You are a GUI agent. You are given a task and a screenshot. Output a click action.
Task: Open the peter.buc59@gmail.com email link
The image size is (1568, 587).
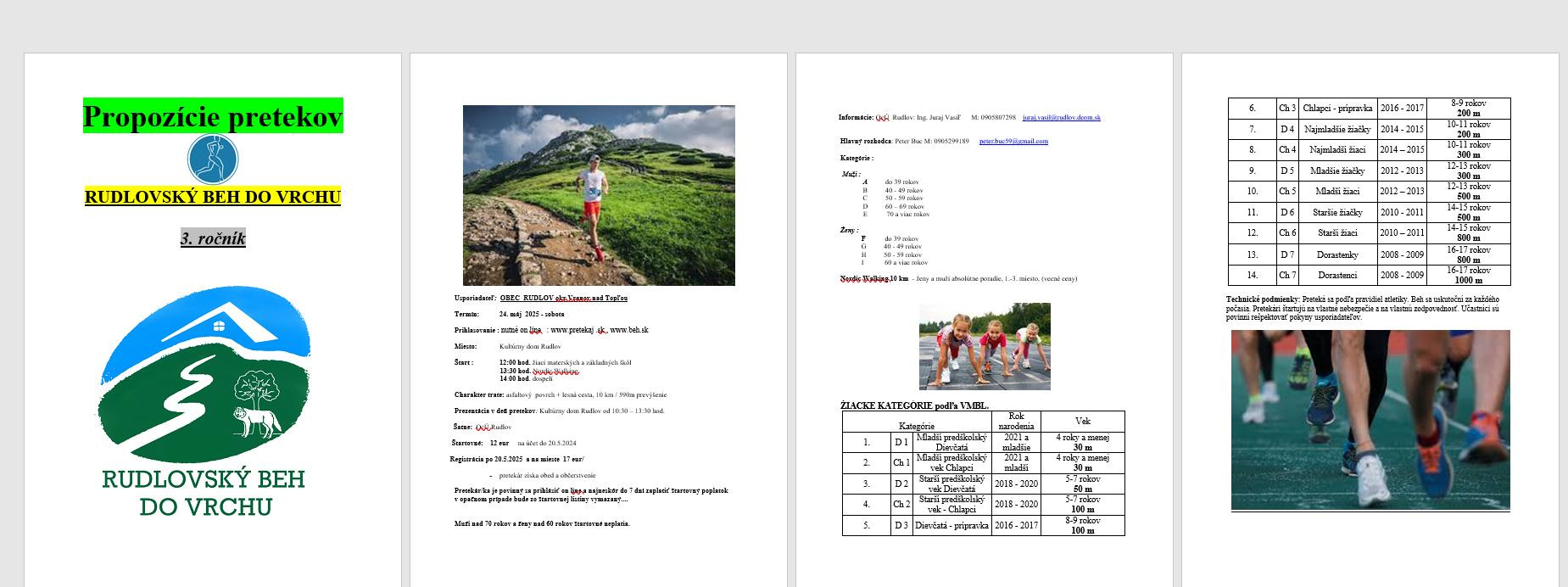[1013, 142]
